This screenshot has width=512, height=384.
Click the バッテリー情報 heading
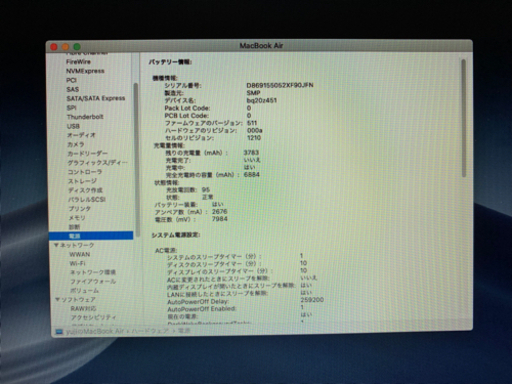click(170, 62)
